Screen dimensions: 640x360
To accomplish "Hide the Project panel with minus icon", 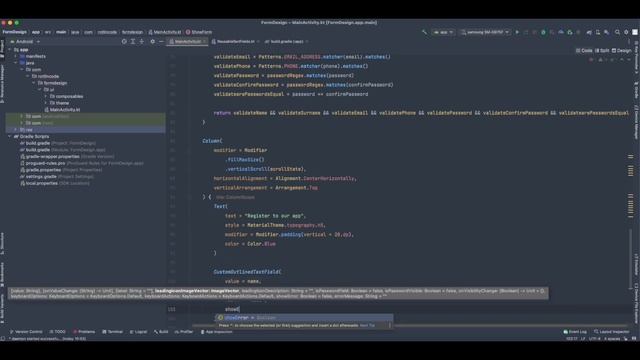I will (161, 41).
